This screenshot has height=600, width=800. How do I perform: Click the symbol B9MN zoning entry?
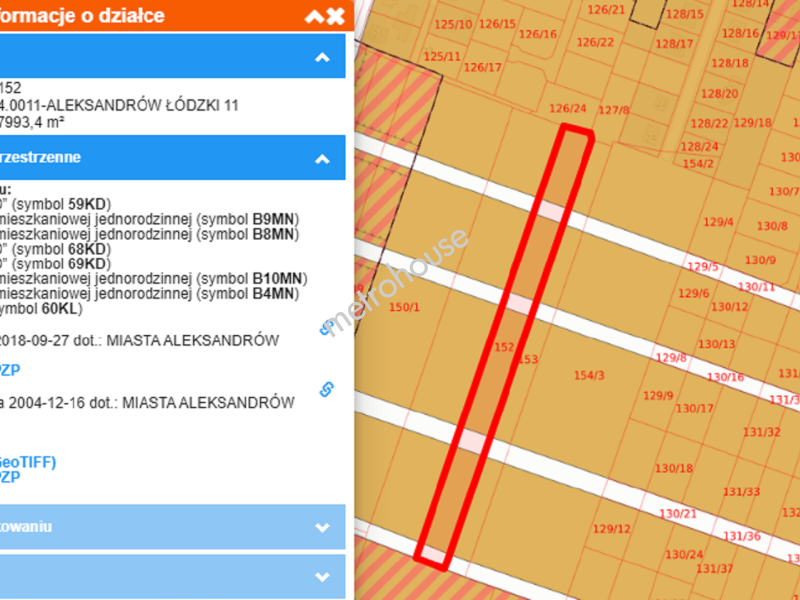coord(149,219)
